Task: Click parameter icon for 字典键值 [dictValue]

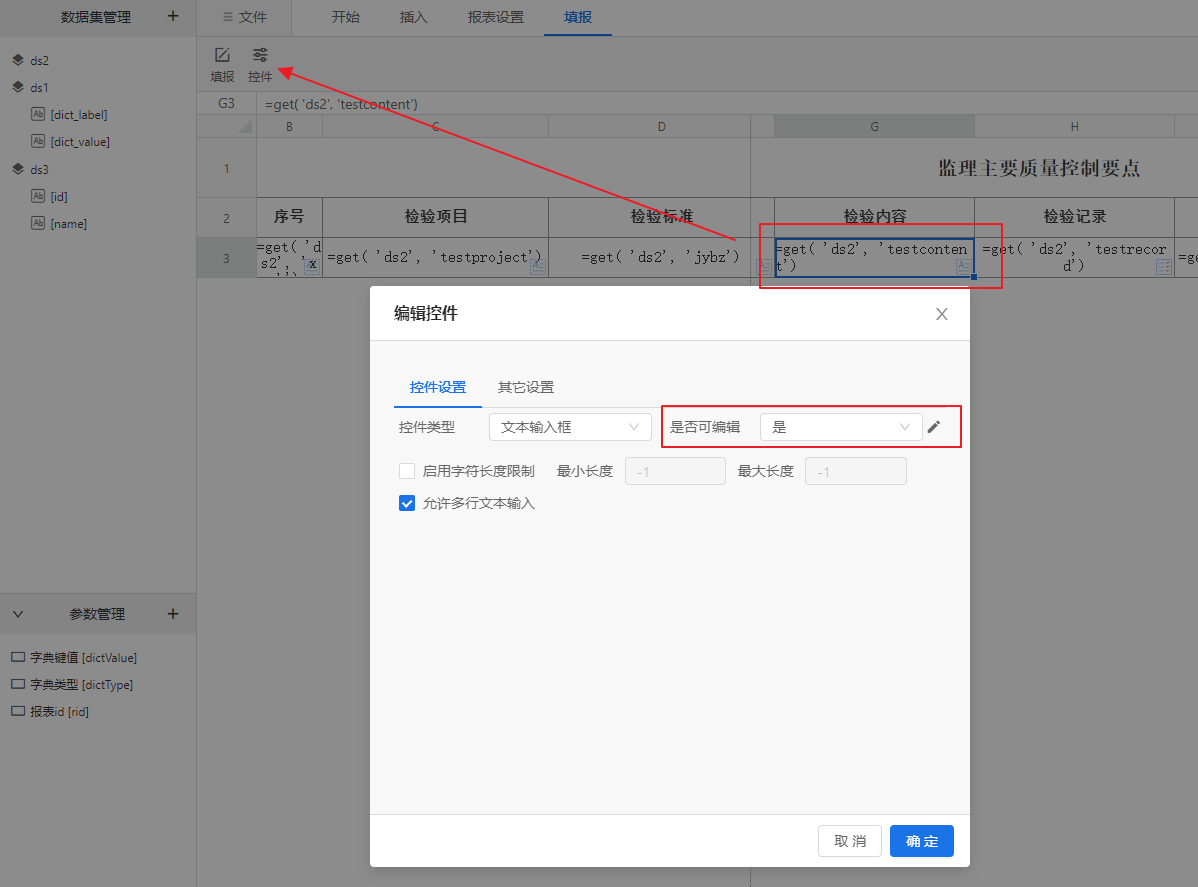Action: click(x=18, y=657)
